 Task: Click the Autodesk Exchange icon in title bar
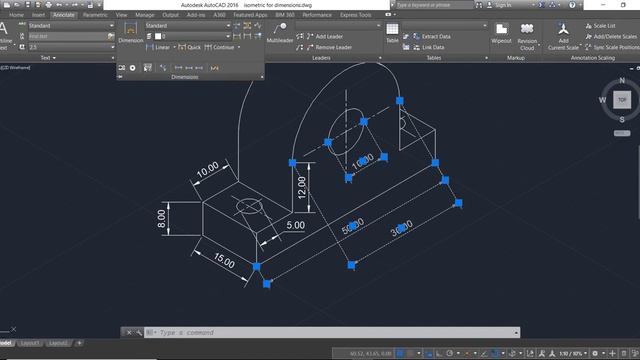541,5
